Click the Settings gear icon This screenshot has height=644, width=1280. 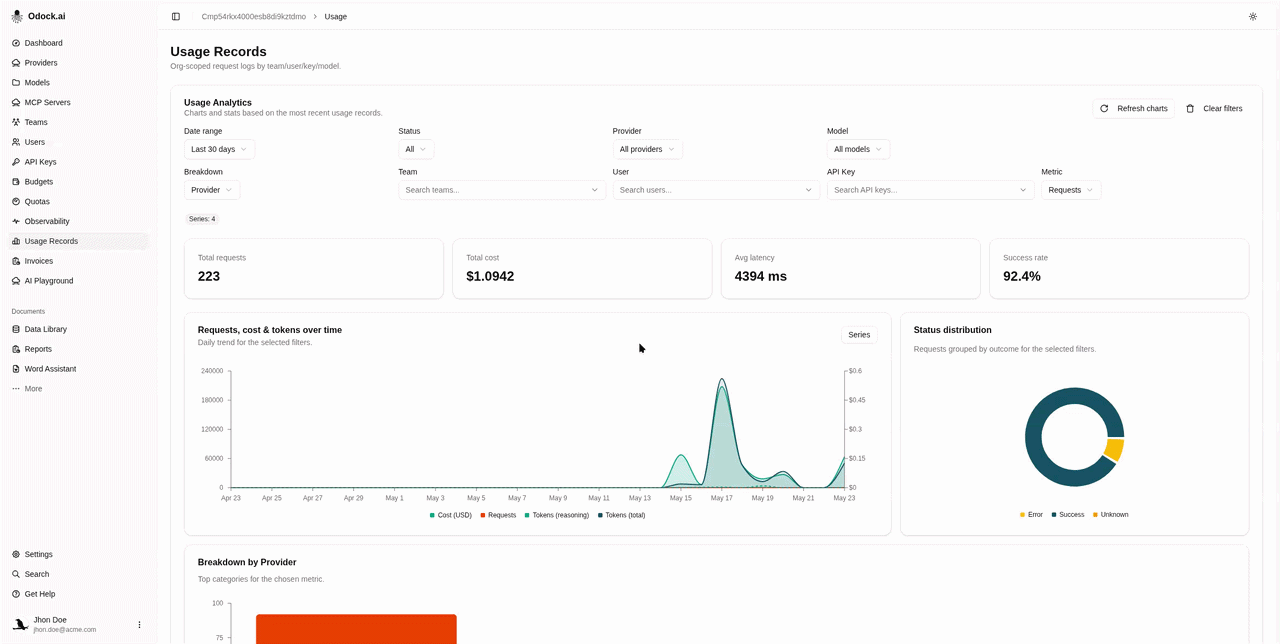(x=16, y=554)
